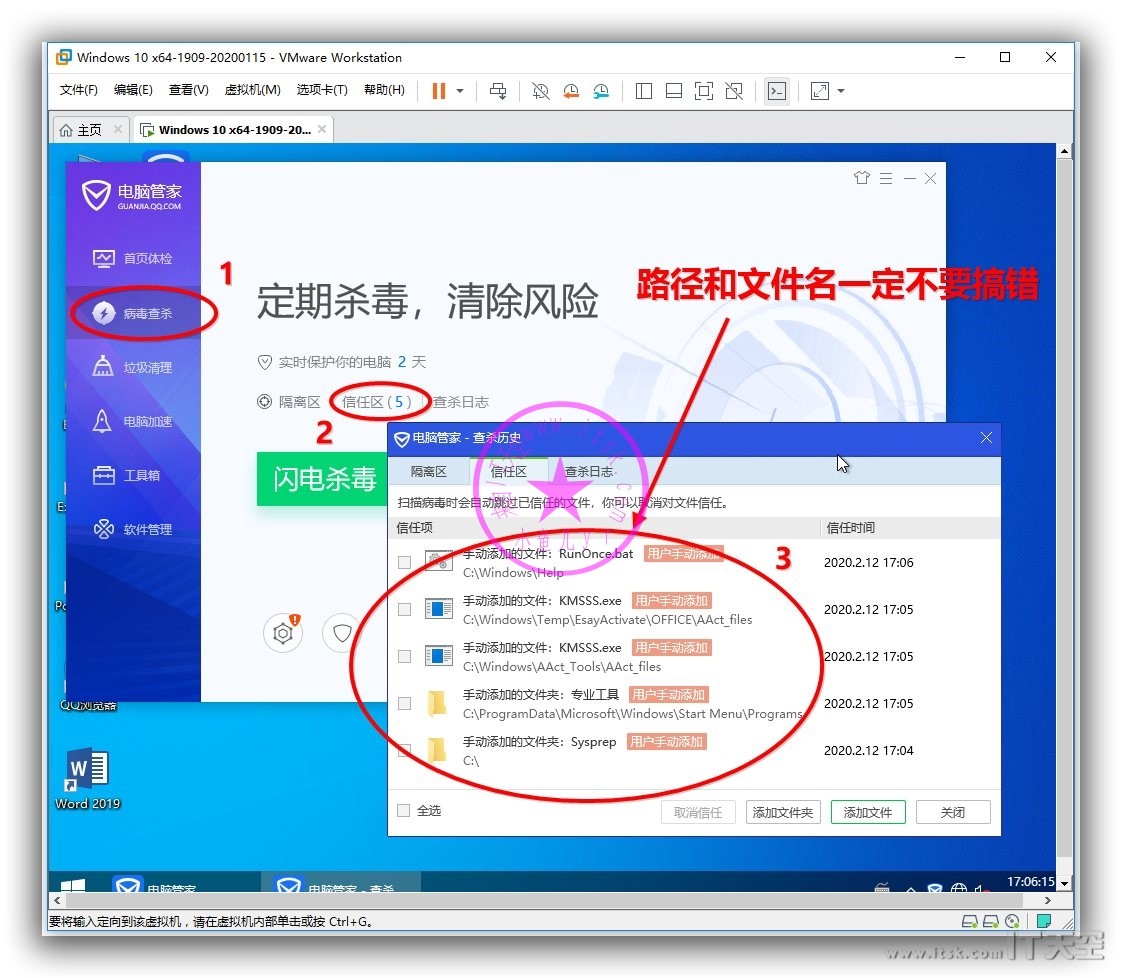Open the Windows Start button in guest
1122x978 pixels.
pyautogui.click(x=73, y=886)
